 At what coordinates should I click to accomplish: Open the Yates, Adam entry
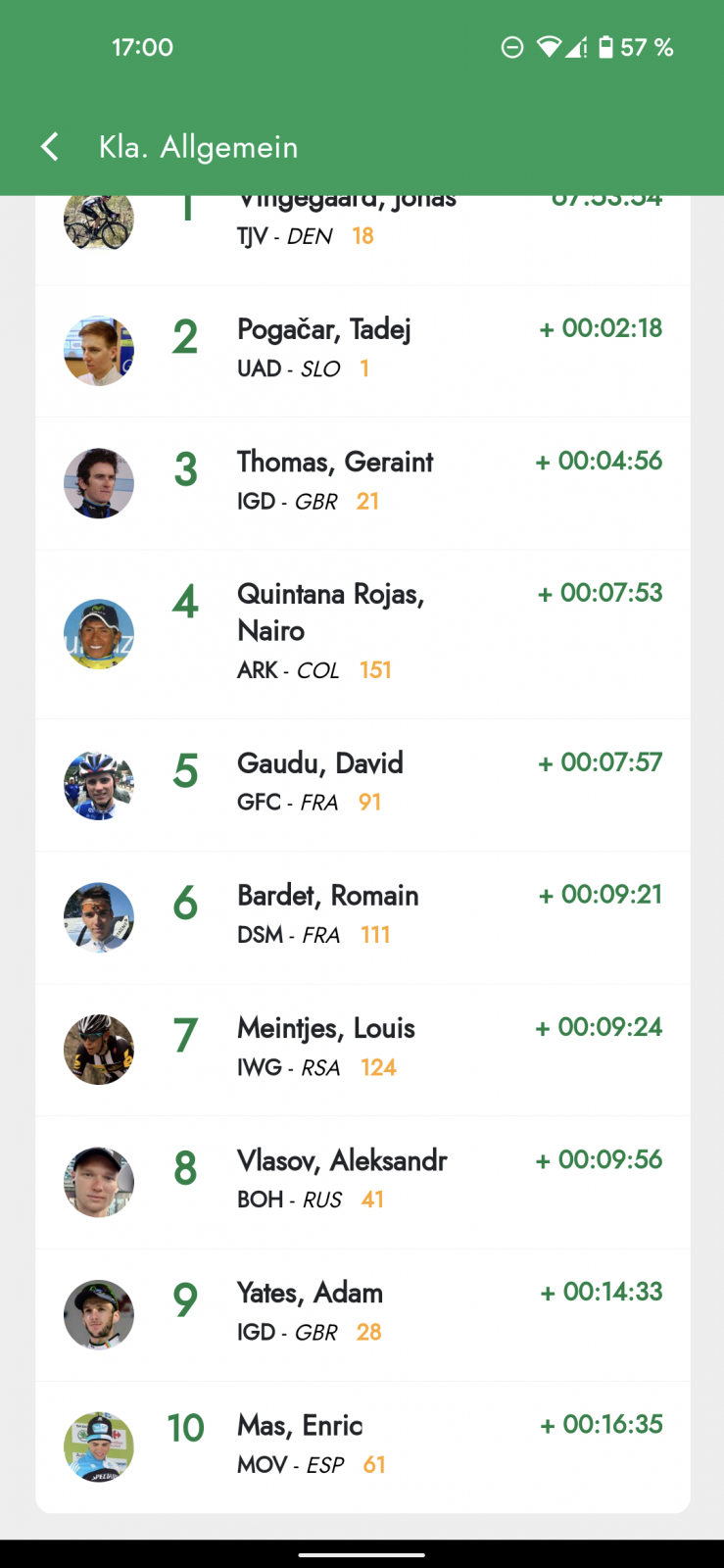pos(310,1293)
